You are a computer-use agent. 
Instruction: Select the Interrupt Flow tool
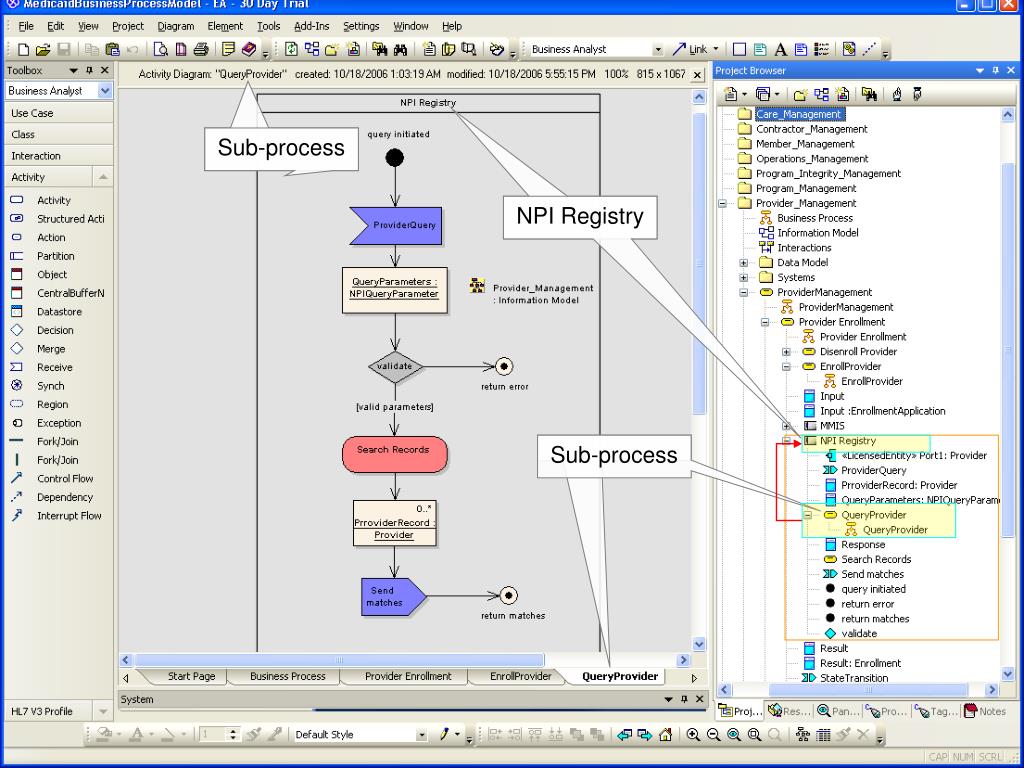[x=69, y=516]
